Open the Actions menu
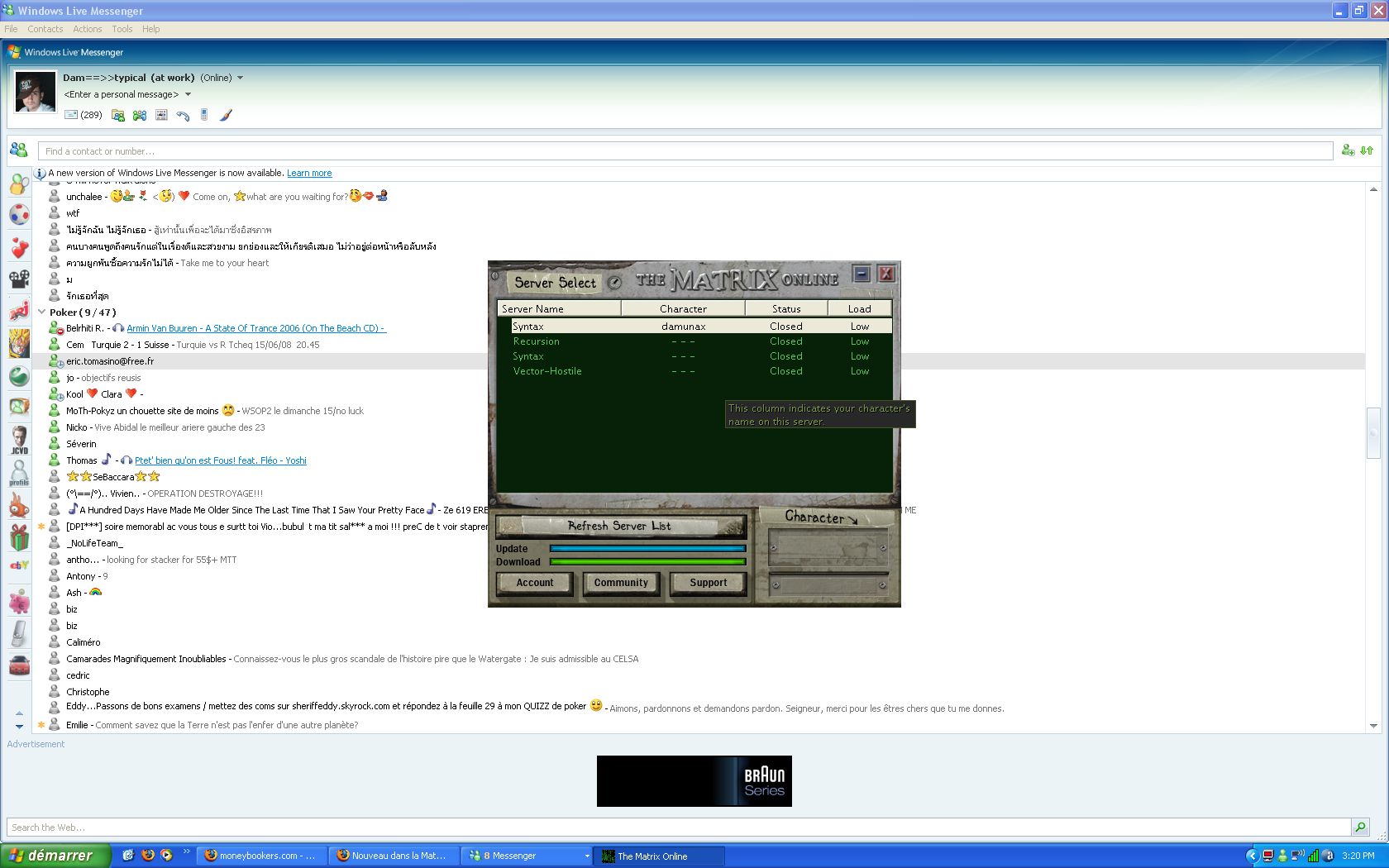1389x868 pixels. (87, 29)
